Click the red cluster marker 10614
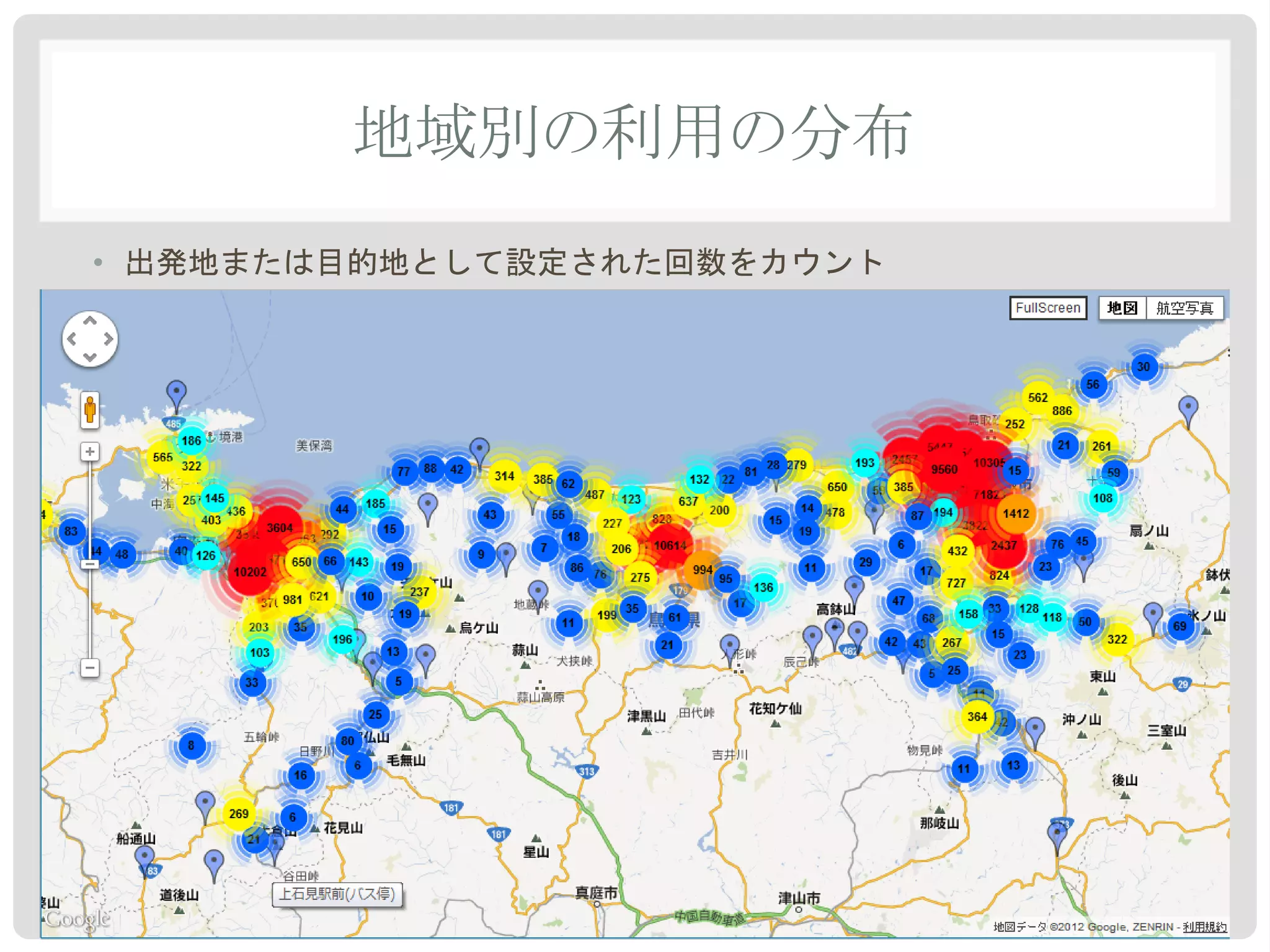This screenshot has height=952, width=1270. pyautogui.click(x=670, y=545)
